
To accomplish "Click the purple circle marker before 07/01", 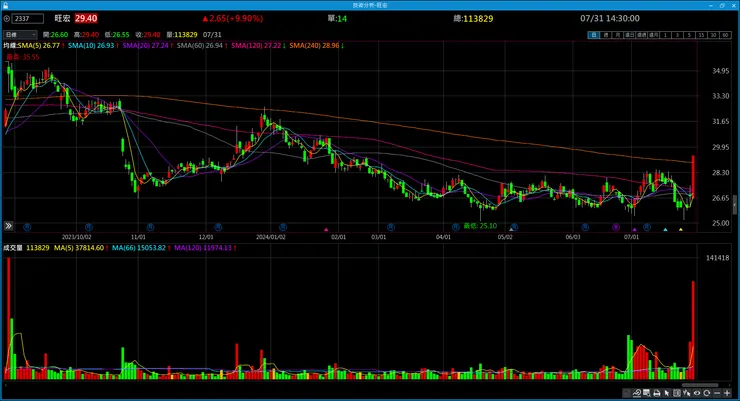I will click(x=616, y=227).
